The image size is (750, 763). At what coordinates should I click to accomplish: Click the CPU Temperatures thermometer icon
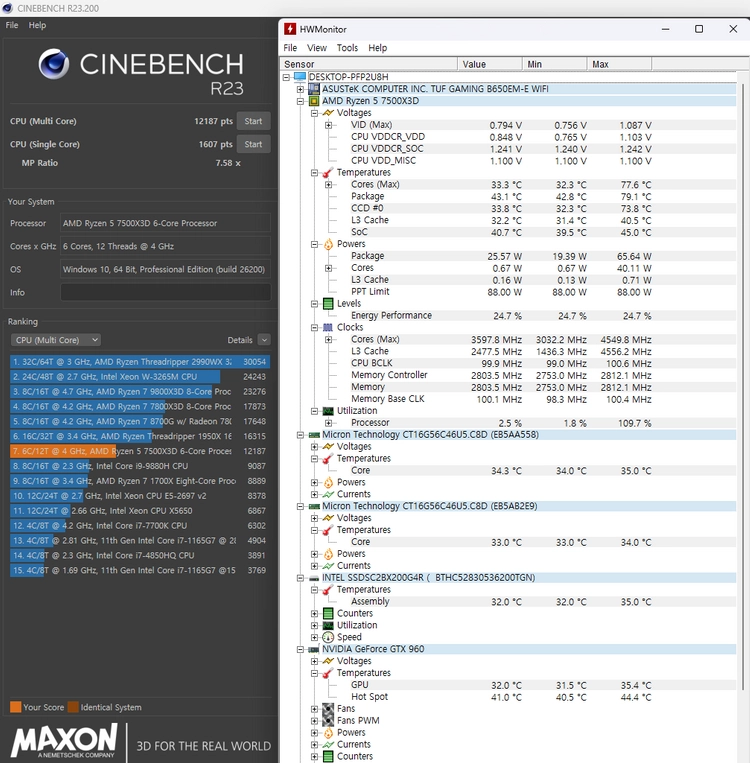tap(328, 173)
